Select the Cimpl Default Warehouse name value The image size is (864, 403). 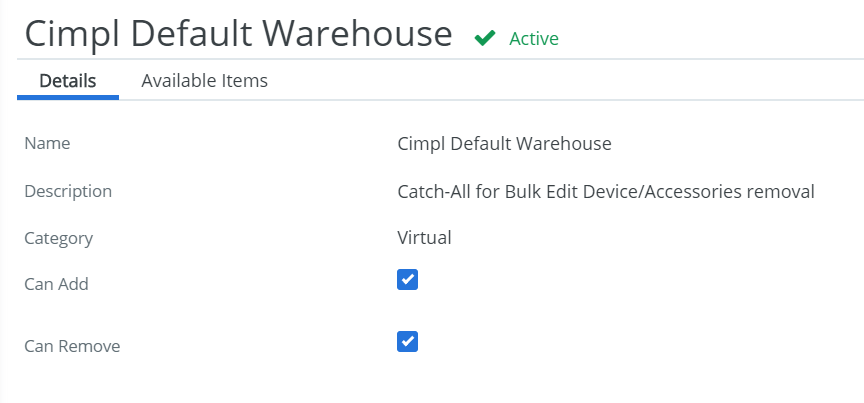pos(504,143)
